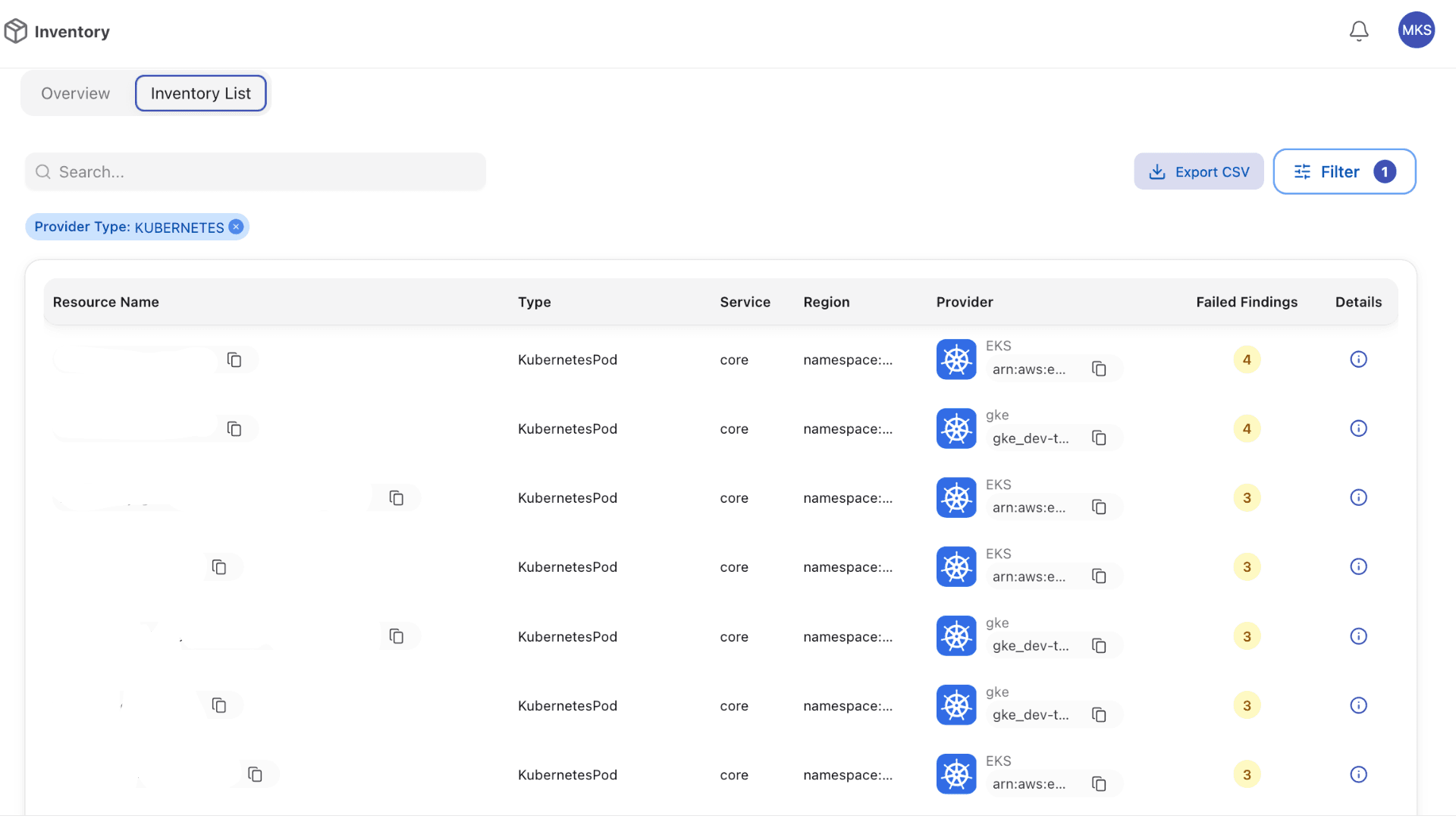Image resolution: width=1456 pixels, height=819 pixels.
Task: Click the copy icon beside the first resource name
Action: (234, 359)
